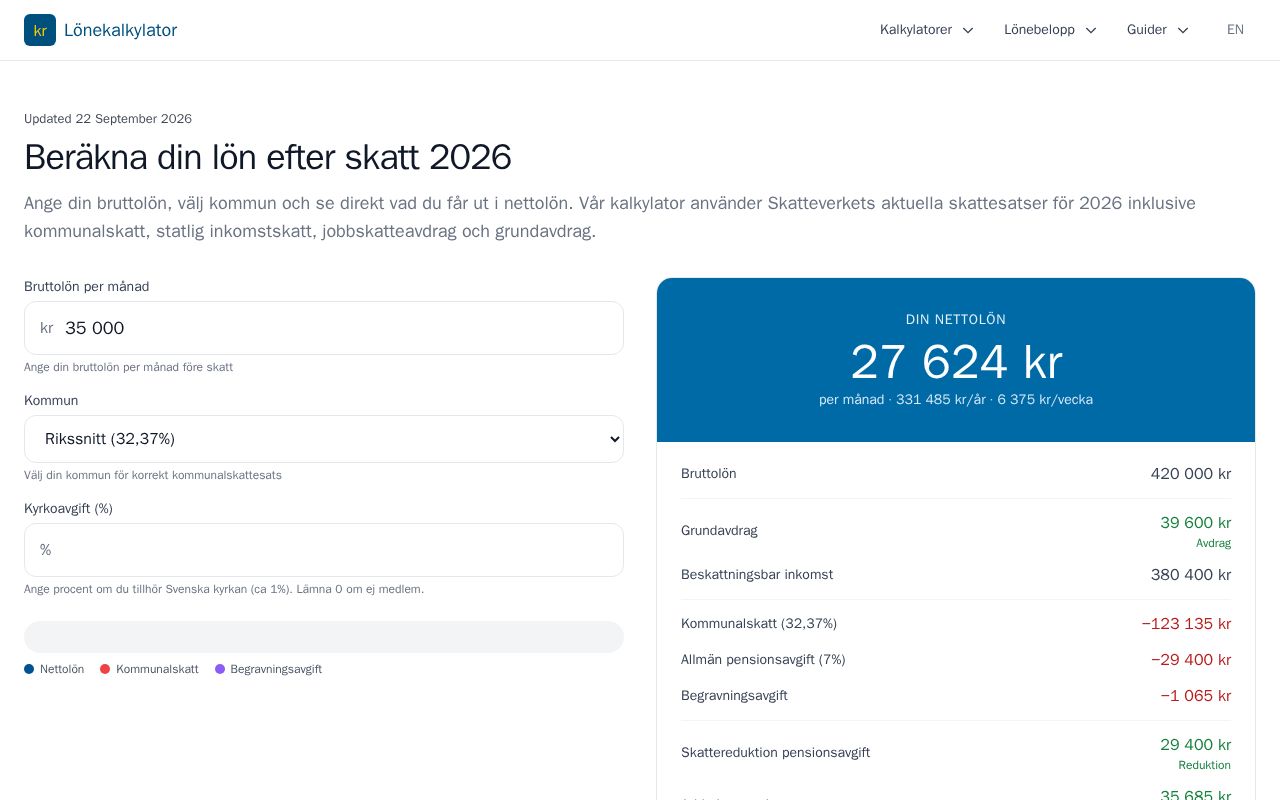Click the Beskattningsbar inkomst value 380 400 kr
Viewport: 1280px width, 800px height.
pyautogui.click(x=1191, y=575)
